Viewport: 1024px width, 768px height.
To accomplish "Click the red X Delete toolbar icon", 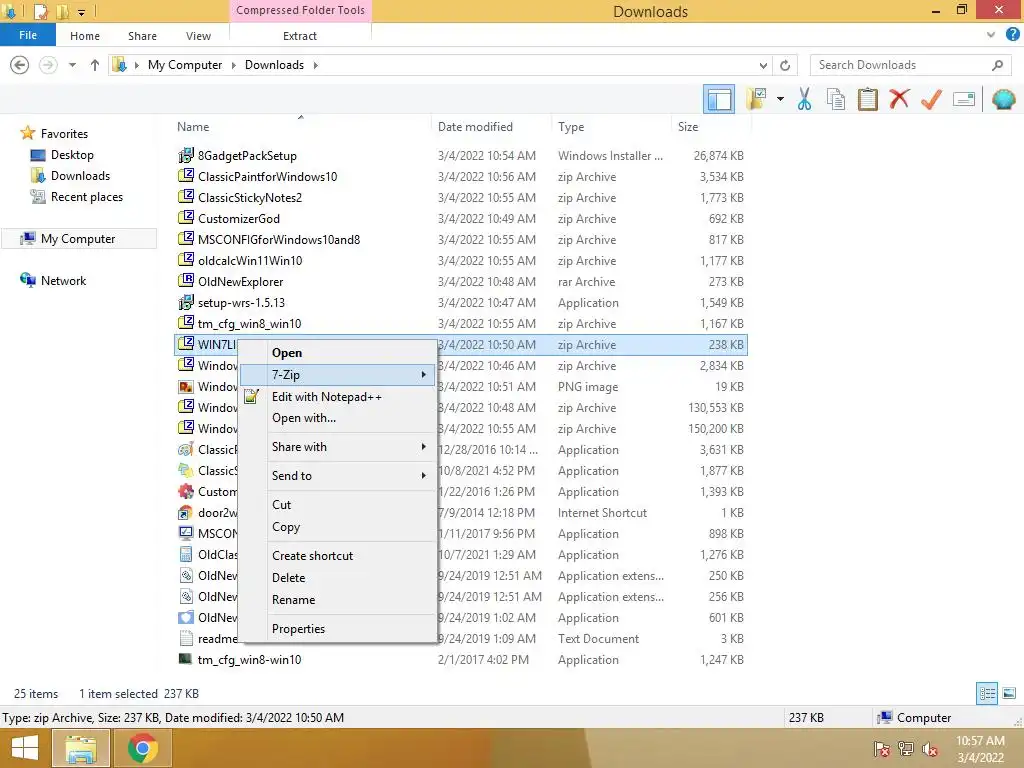I will click(x=899, y=99).
